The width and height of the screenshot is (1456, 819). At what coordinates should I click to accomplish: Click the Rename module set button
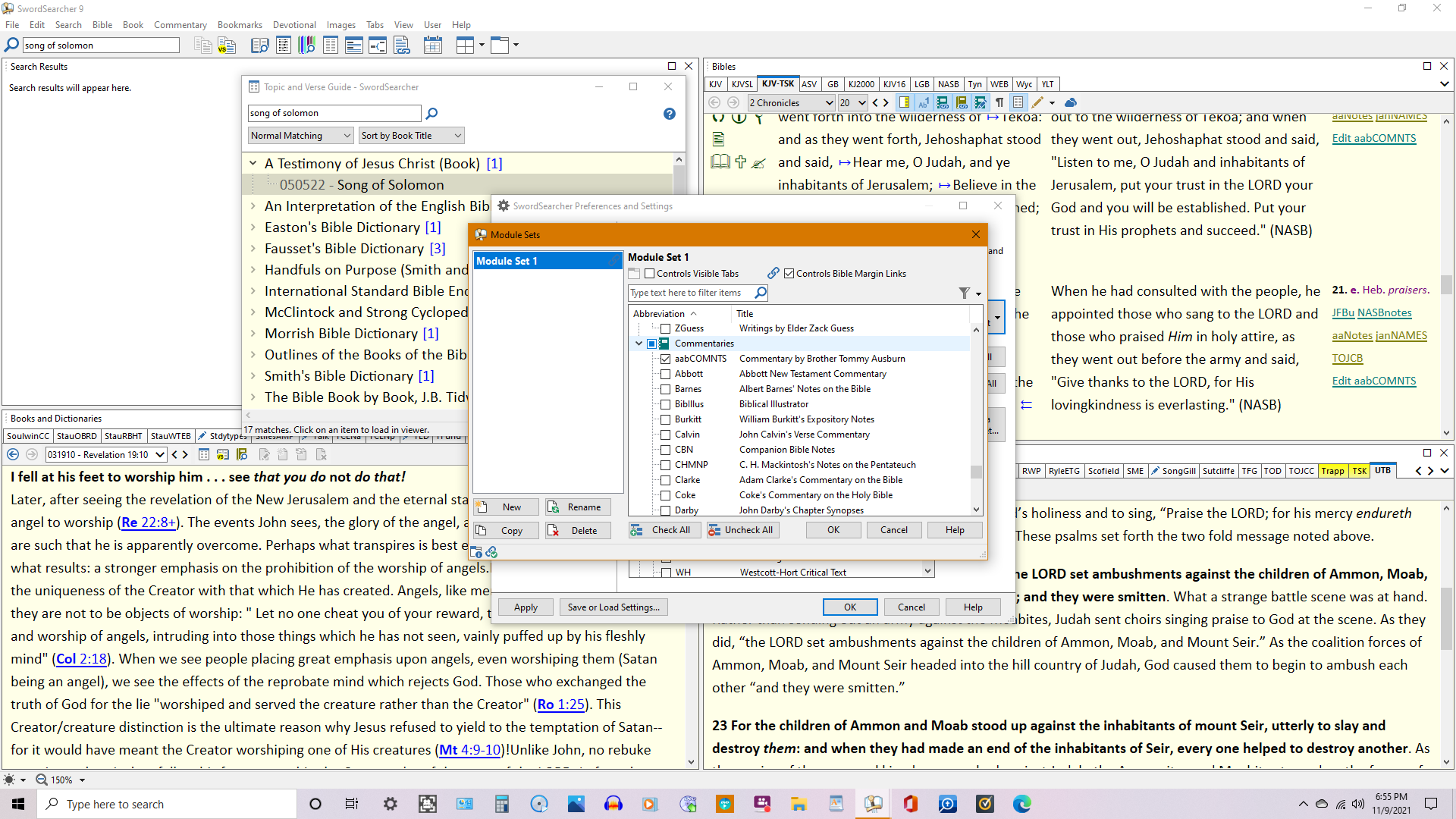[578, 507]
